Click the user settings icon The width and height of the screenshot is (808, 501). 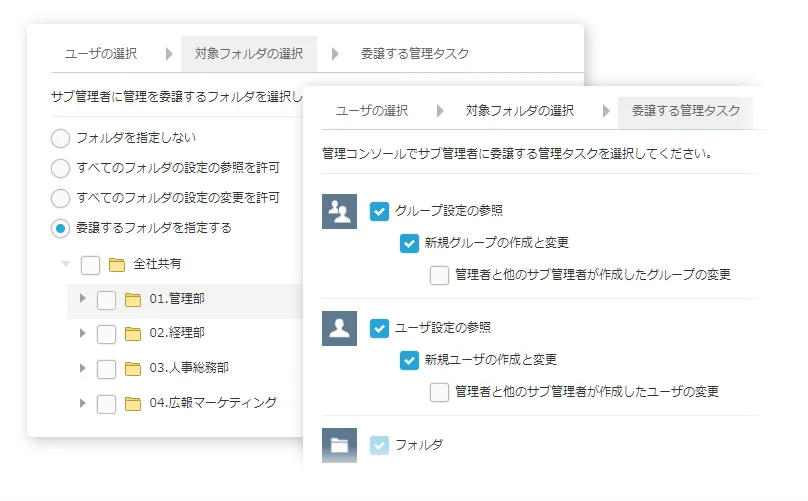[339, 328]
